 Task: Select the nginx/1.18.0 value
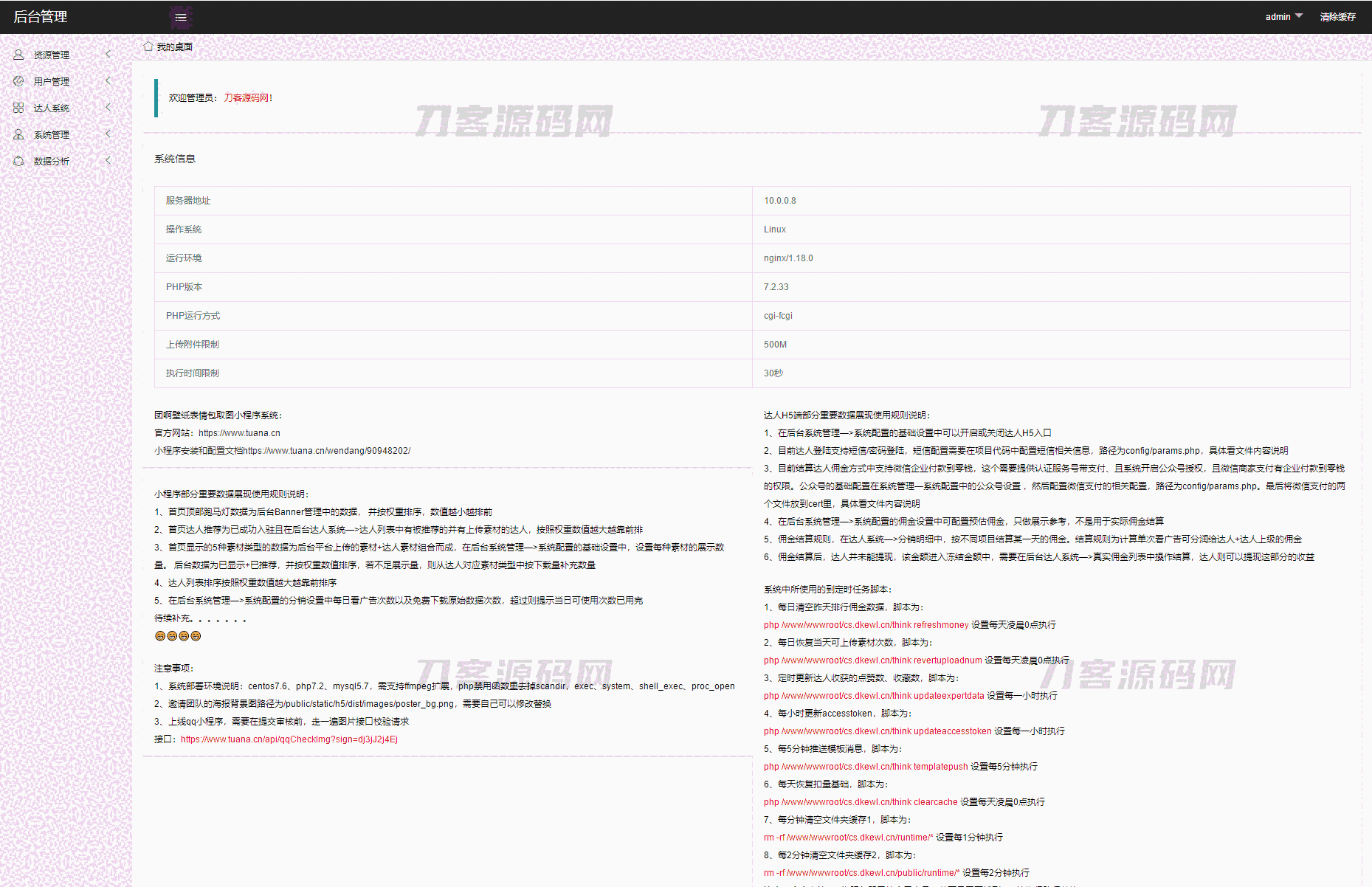788,258
